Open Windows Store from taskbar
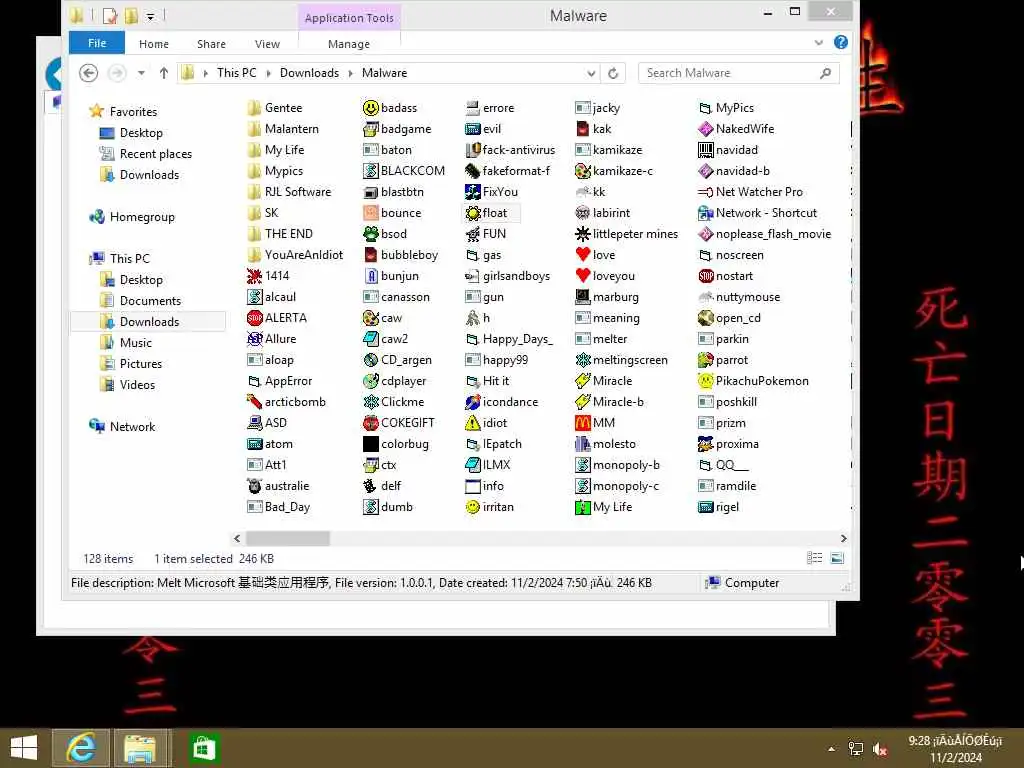Image resolution: width=1024 pixels, height=768 pixels. (203, 748)
